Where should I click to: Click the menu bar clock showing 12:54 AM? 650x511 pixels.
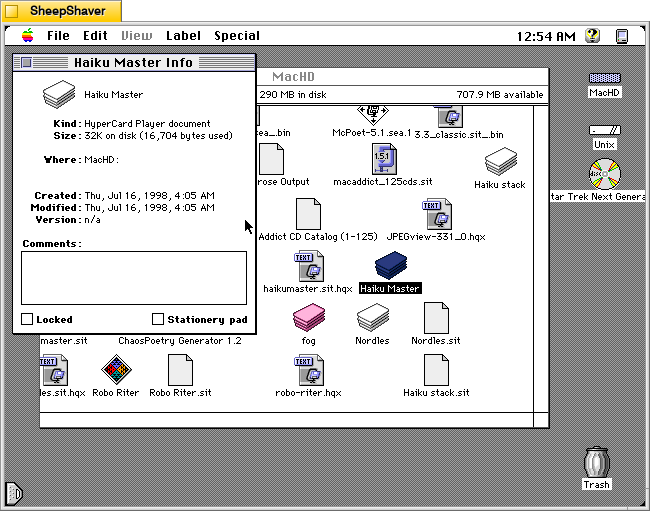click(546, 36)
